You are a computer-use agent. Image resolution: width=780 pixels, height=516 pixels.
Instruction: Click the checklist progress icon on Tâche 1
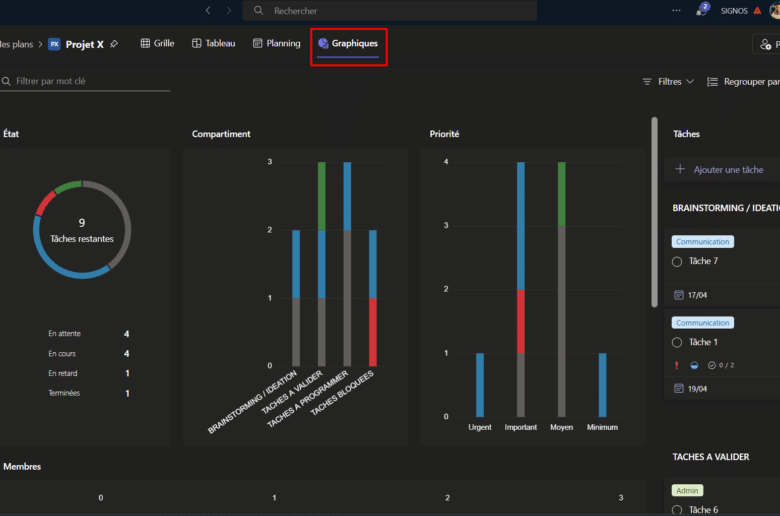click(x=711, y=365)
